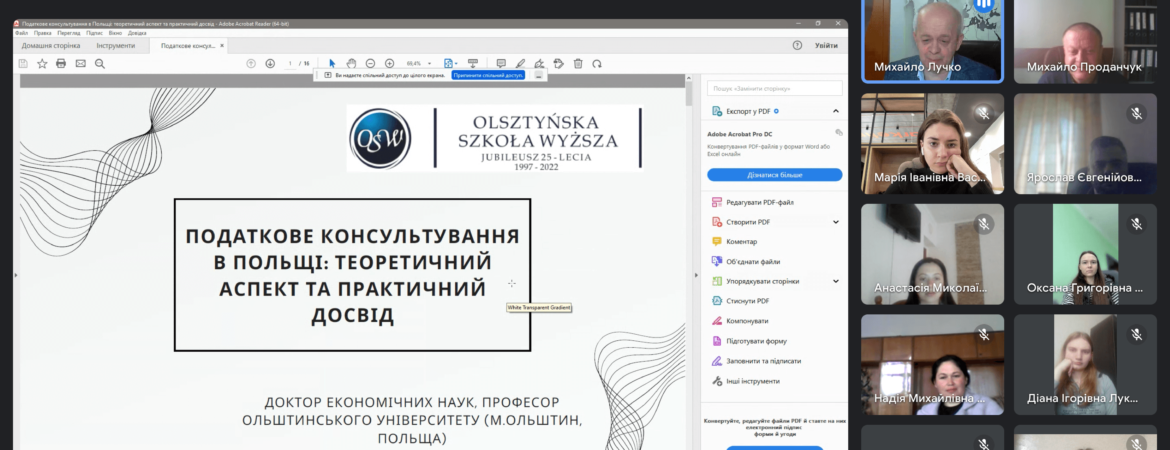Click the current page number field
This screenshot has height=450, width=1170.
pyautogui.click(x=290, y=63)
